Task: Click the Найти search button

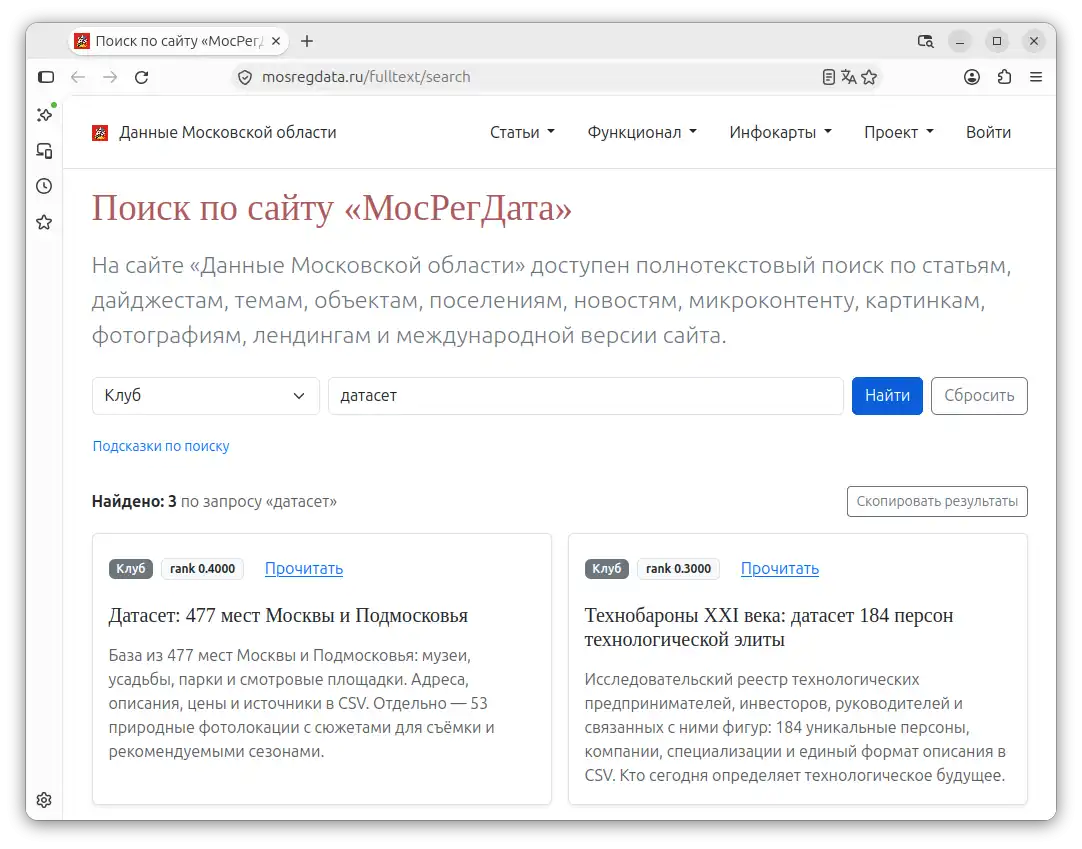Action: click(x=887, y=396)
